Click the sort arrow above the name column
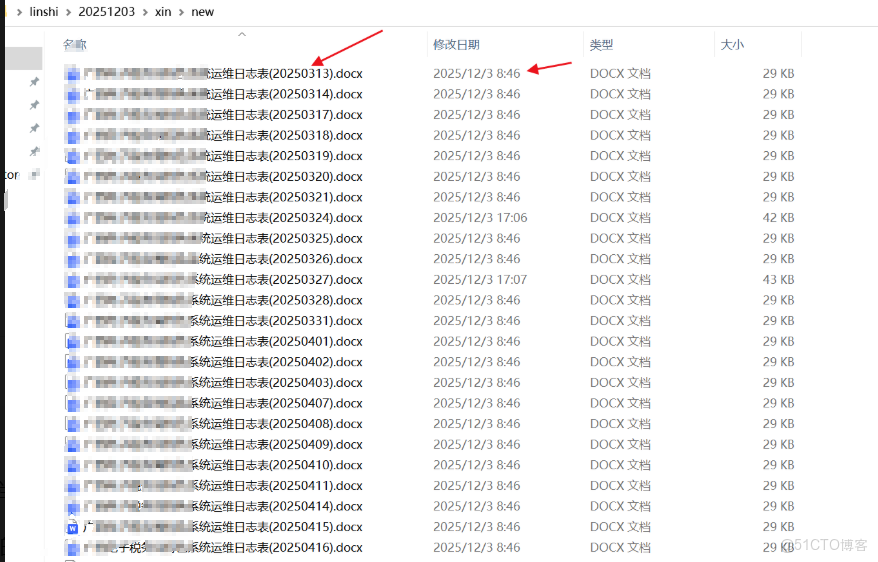878x562 pixels. [x=242, y=34]
